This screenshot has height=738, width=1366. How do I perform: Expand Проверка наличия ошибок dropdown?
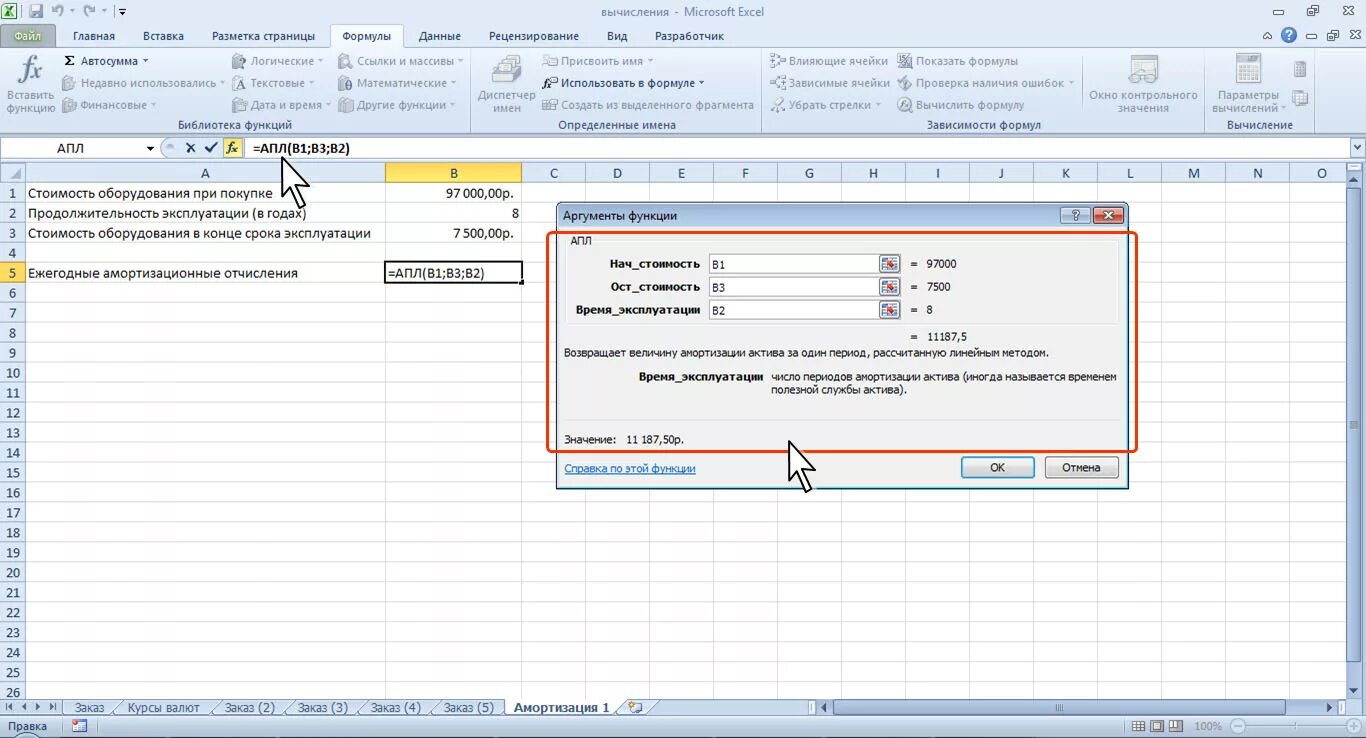tap(1071, 83)
